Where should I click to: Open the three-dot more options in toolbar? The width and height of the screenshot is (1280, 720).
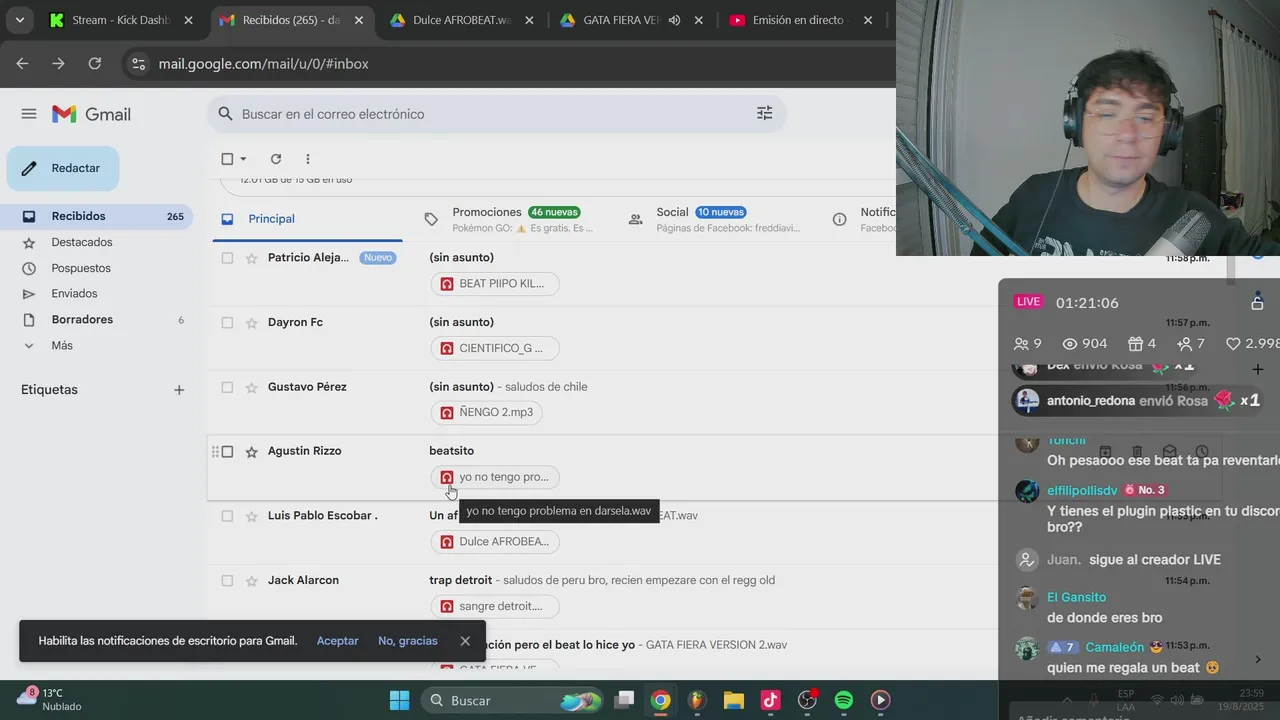point(307,159)
